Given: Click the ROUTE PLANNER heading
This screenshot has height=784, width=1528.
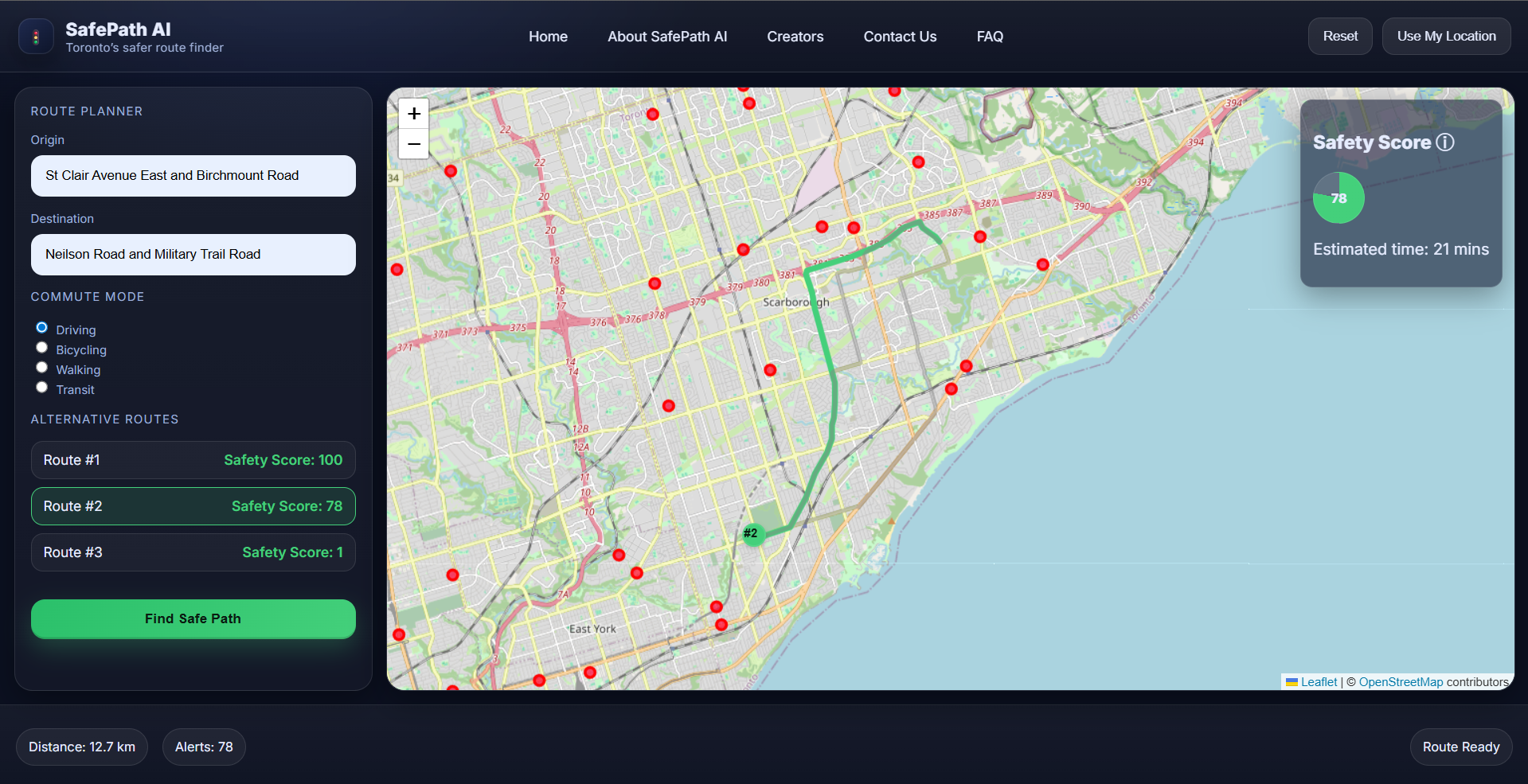Looking at the screenshot, I should click(87, 111).
